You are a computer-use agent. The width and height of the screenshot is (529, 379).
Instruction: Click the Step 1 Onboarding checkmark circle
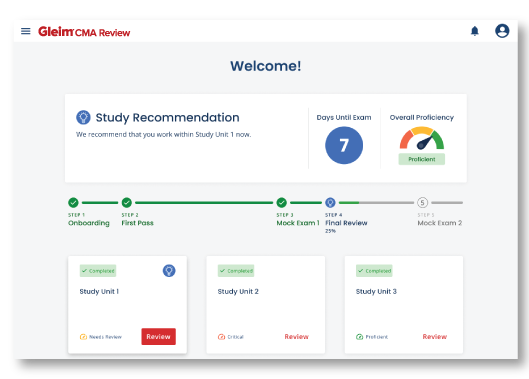pyautogui.click(x=73, y=202)
